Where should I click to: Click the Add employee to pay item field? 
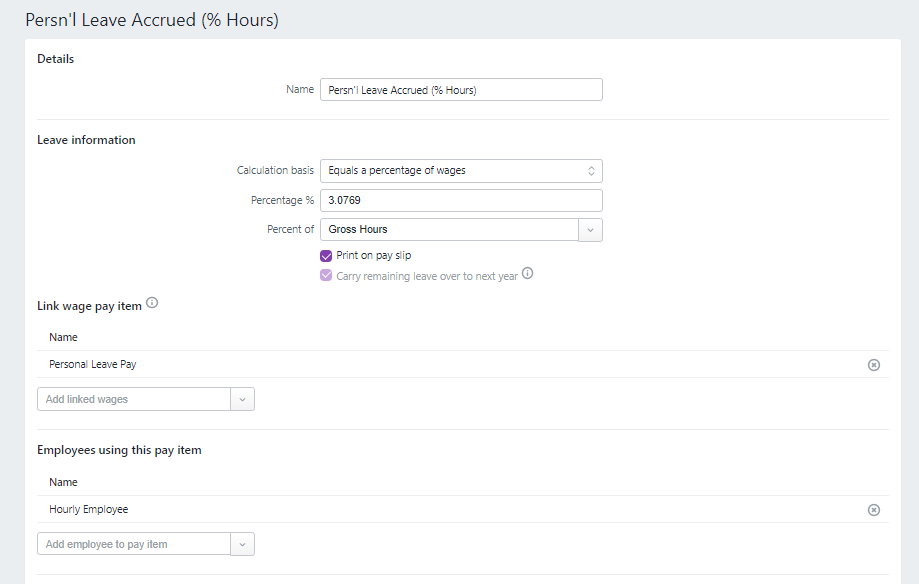[x=134, y=545]
